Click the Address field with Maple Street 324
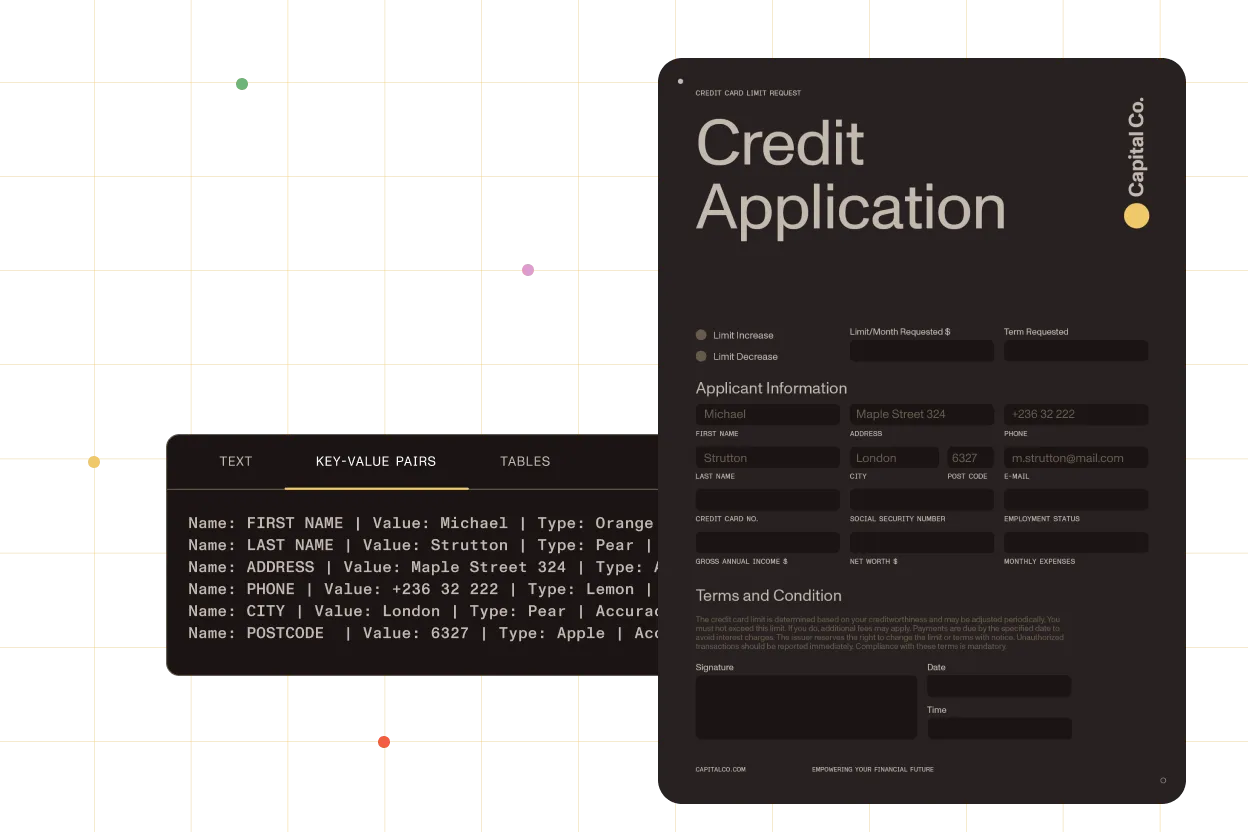The height and width of the screenshot is (832, 1248). [921, 414]
